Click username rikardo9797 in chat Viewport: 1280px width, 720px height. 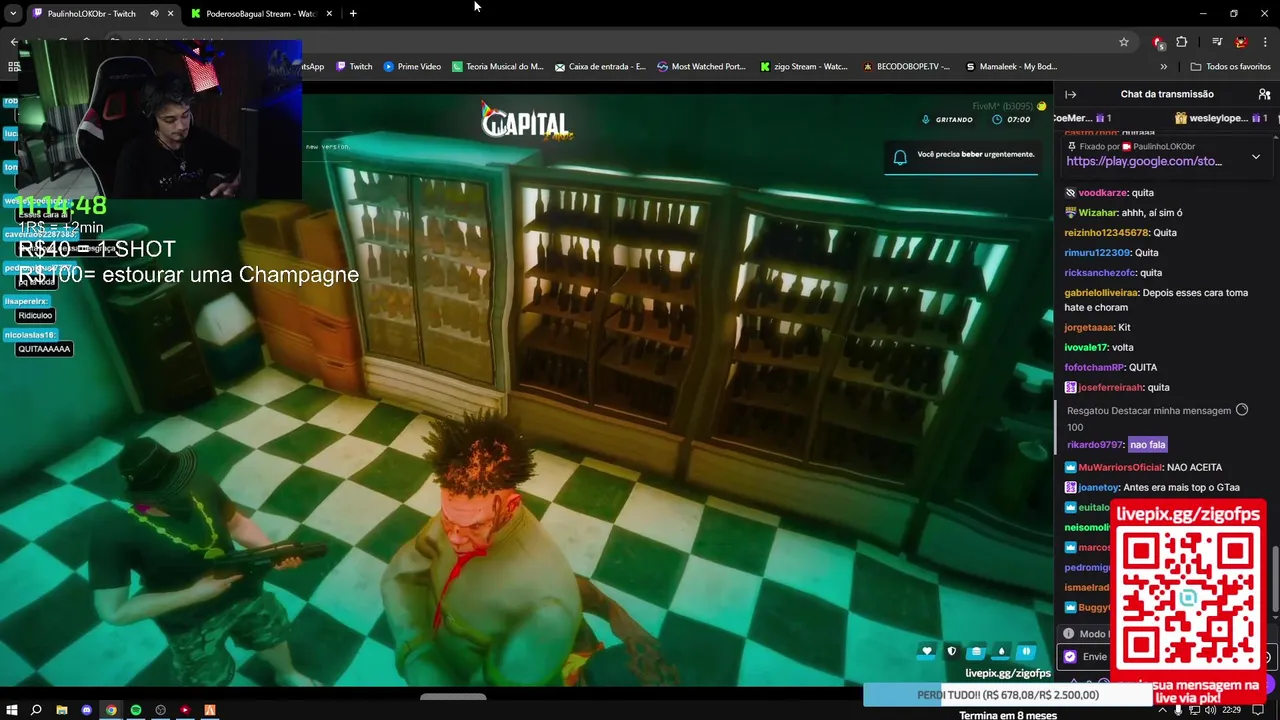coord(1095,444)
